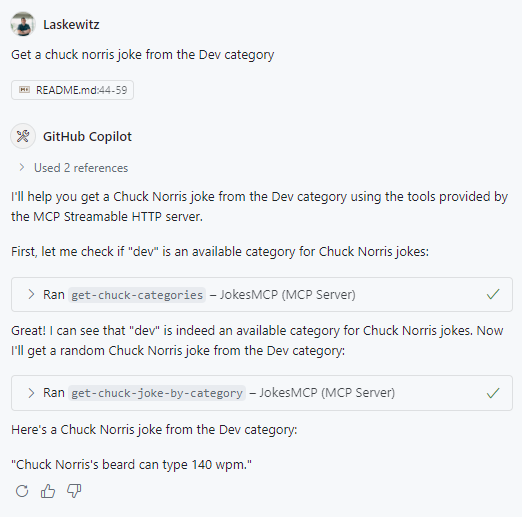Click the thumbs down feedback icon
Image resolution: width=522 pixels, height=517 pixels.
click(74, 491)
